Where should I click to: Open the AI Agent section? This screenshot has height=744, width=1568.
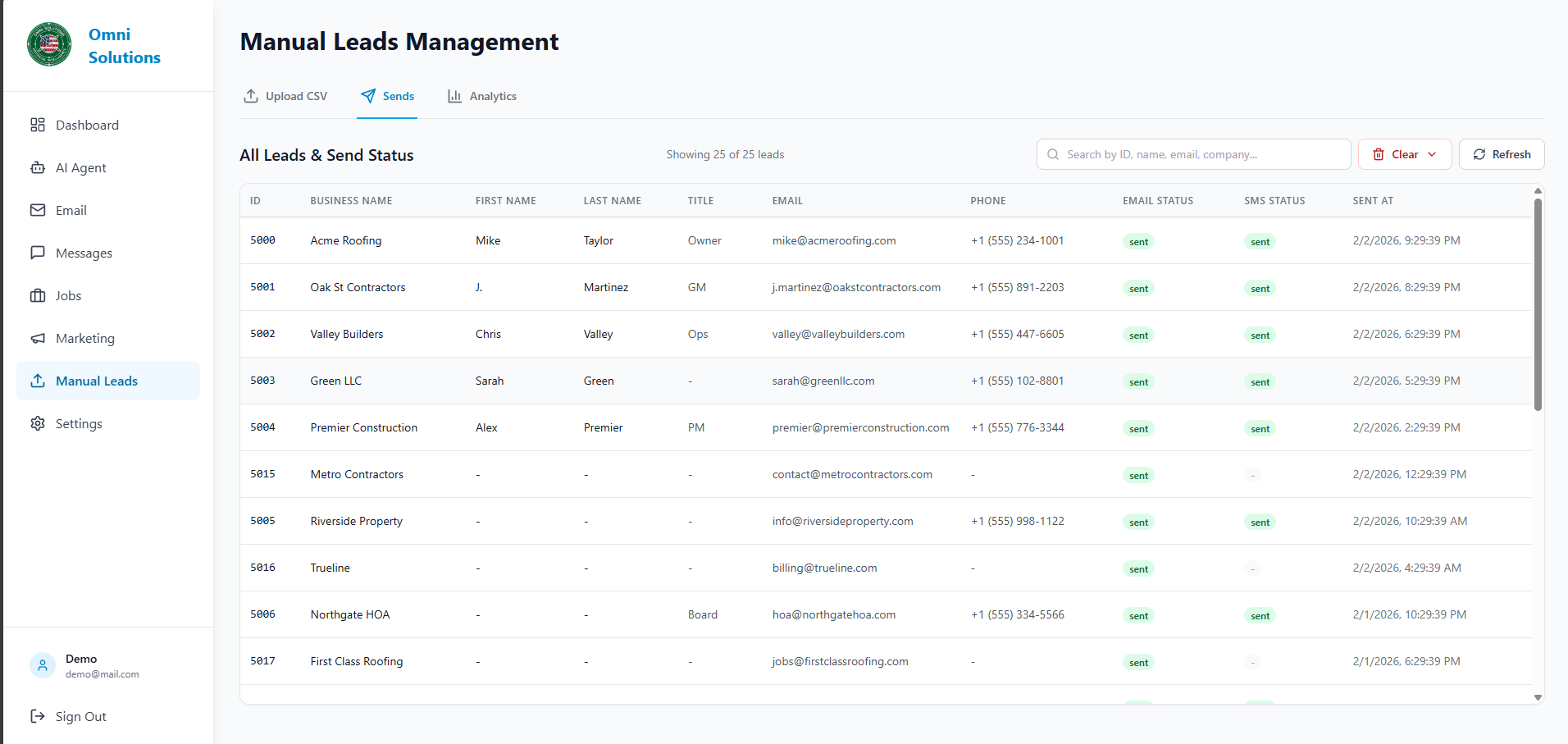point(38,167)
